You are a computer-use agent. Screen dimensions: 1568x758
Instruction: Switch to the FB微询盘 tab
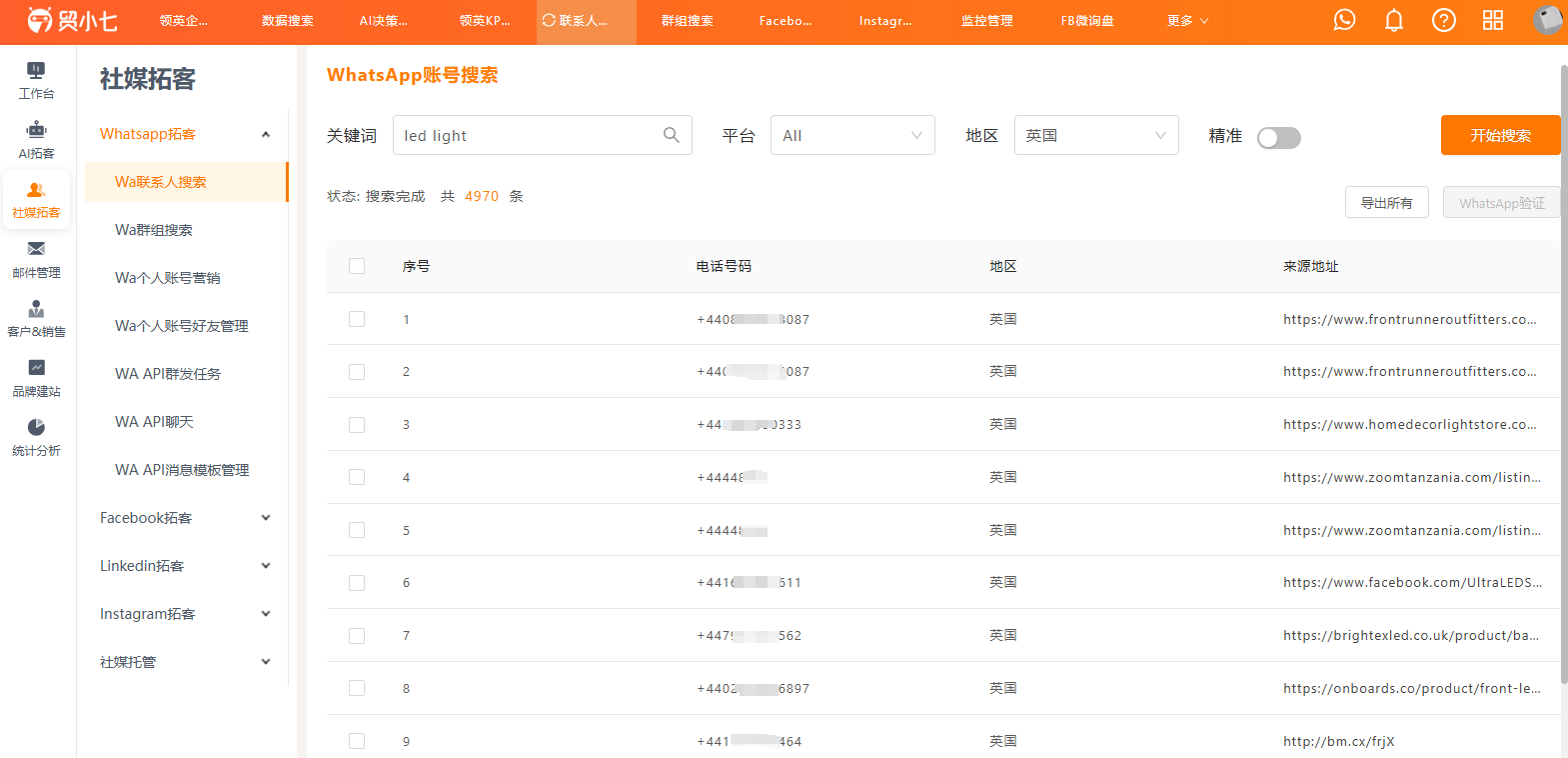pyautogui.click(x=1086, y=21)
